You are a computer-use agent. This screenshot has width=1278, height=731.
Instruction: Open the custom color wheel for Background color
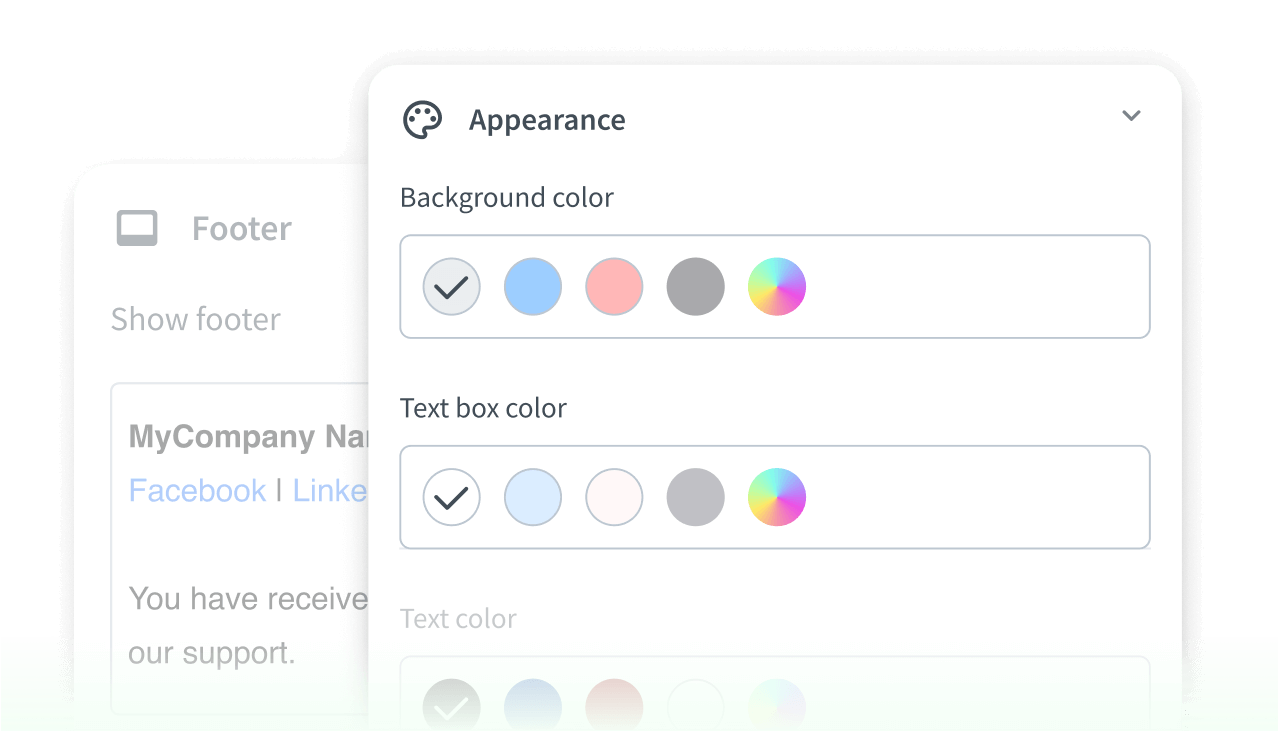[777, 287]
